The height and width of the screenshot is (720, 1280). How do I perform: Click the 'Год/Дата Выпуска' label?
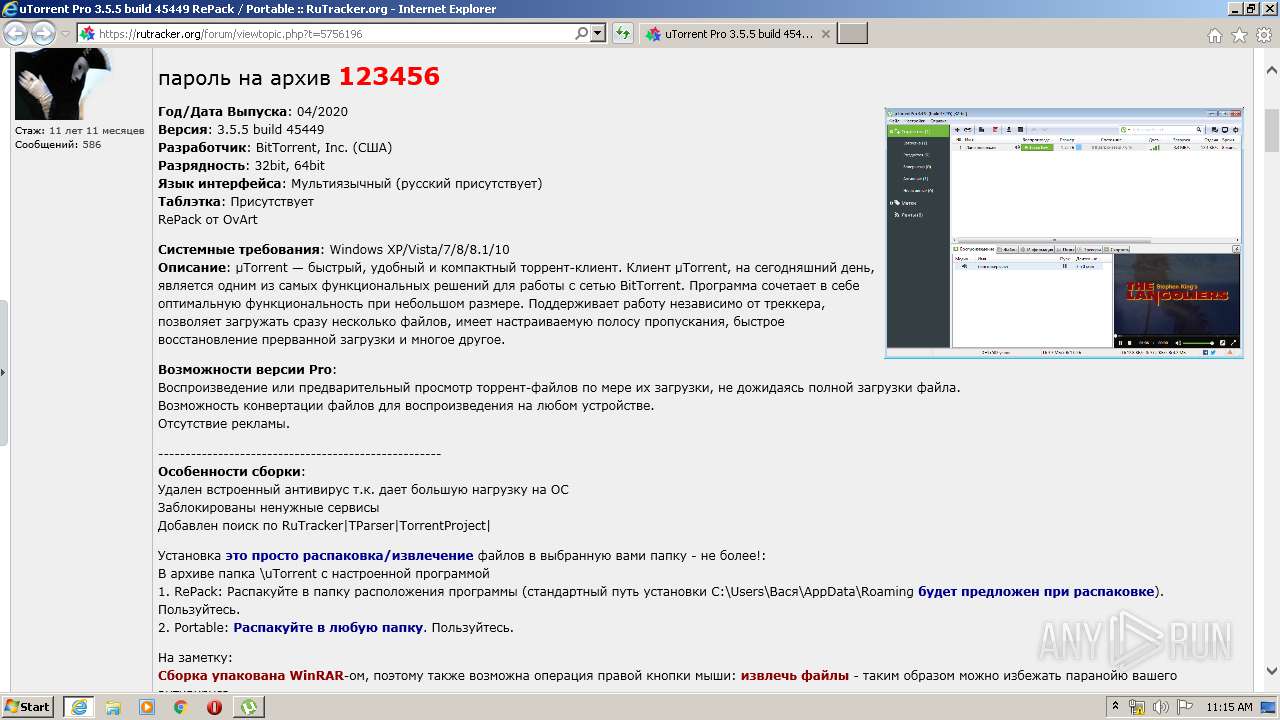(x=223, y=111)
